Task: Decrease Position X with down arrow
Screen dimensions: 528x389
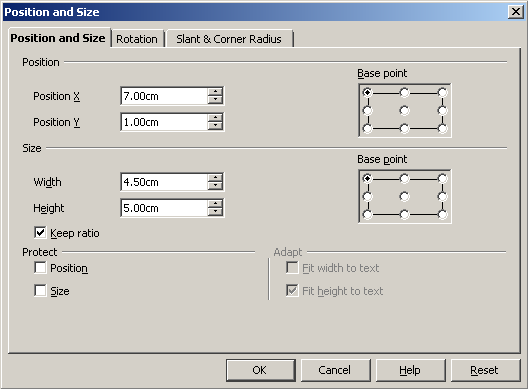Action: coord(215,100)
